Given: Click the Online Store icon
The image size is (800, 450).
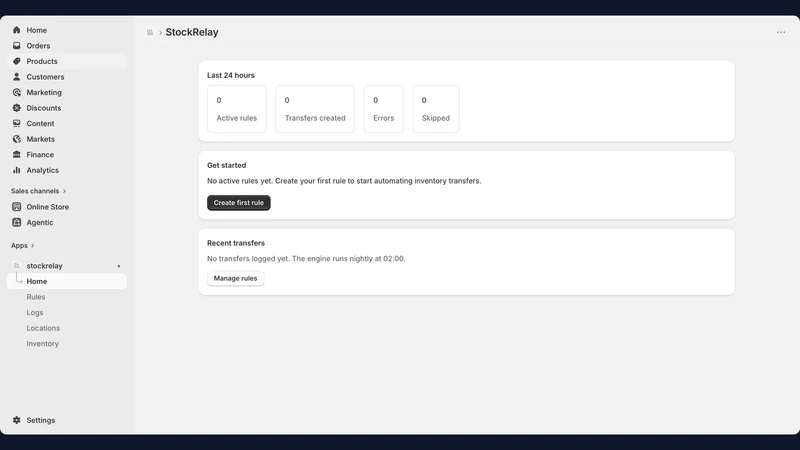Looking at the screenshot, I should [16, 207].
